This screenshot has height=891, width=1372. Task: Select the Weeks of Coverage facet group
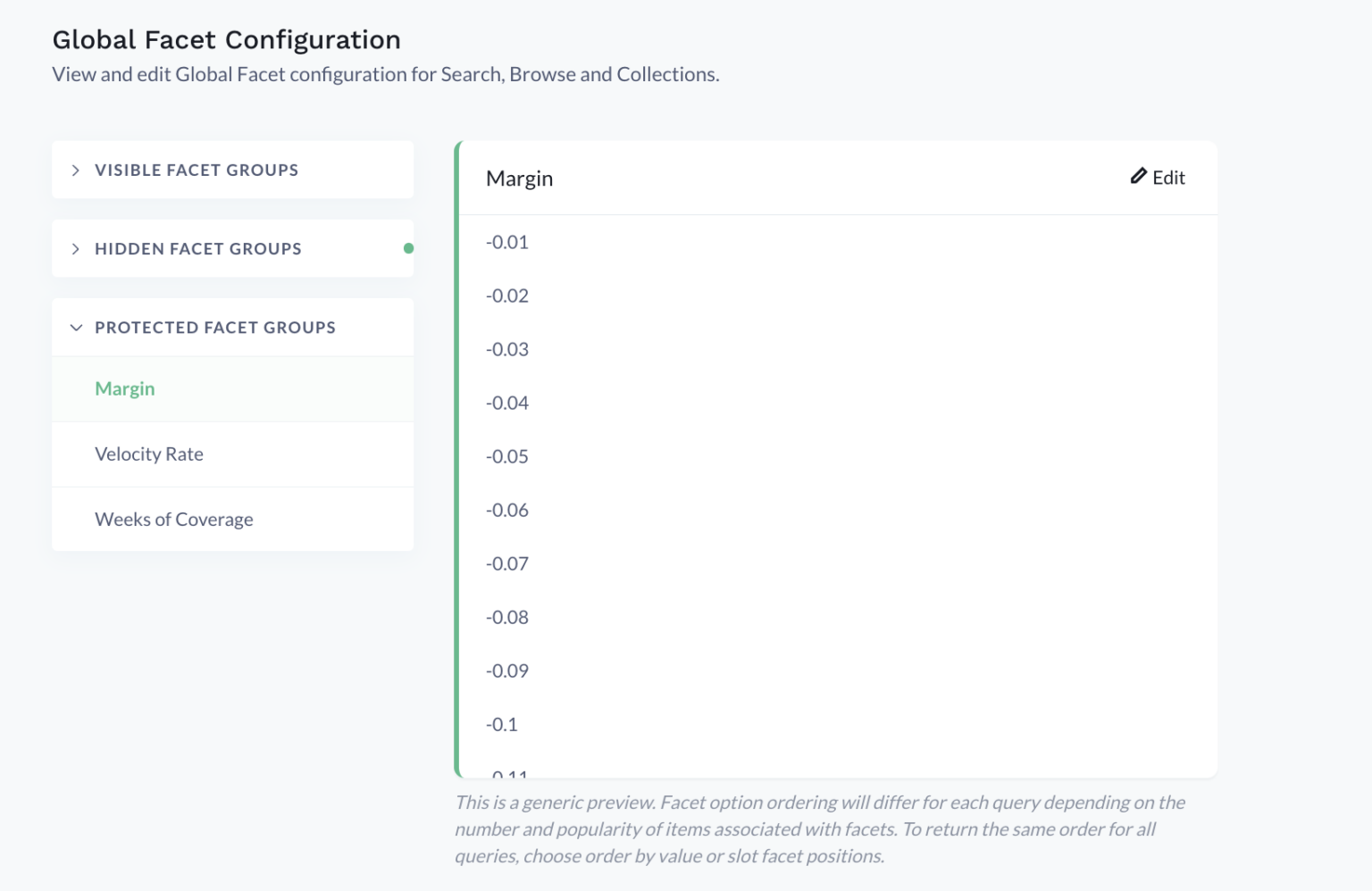173,519
